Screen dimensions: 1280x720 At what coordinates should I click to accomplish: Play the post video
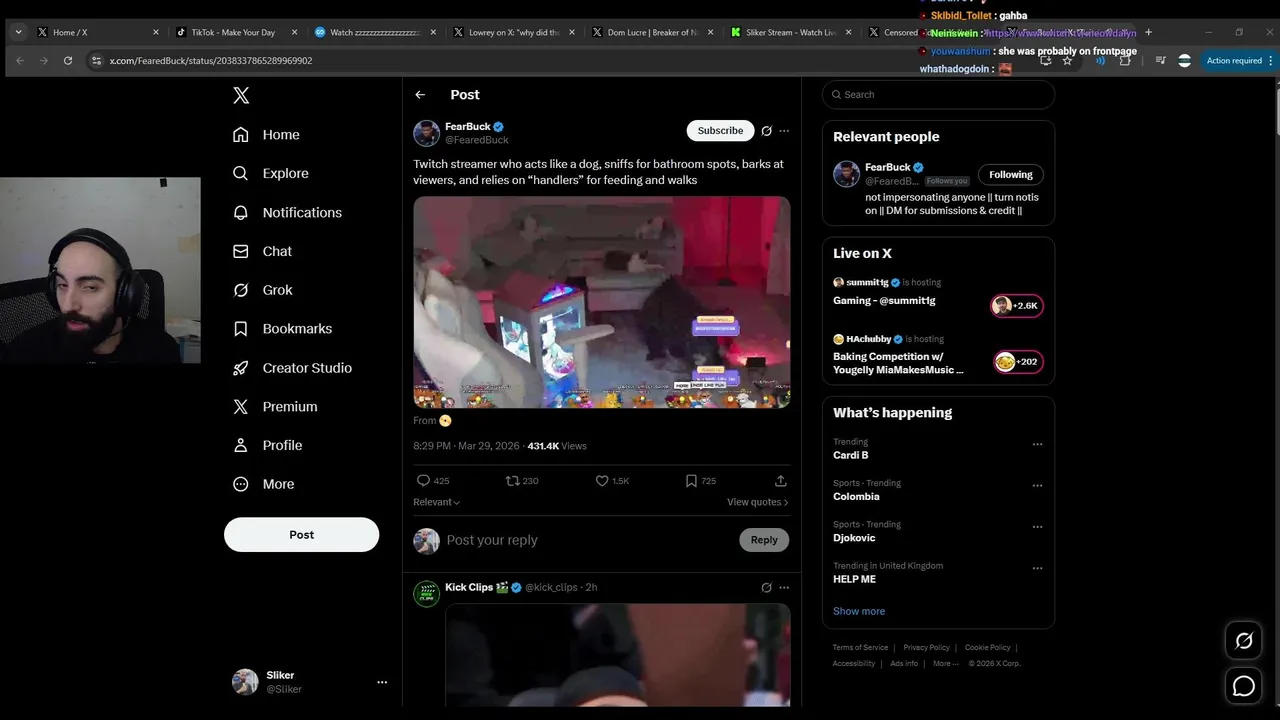coord(602,302)
